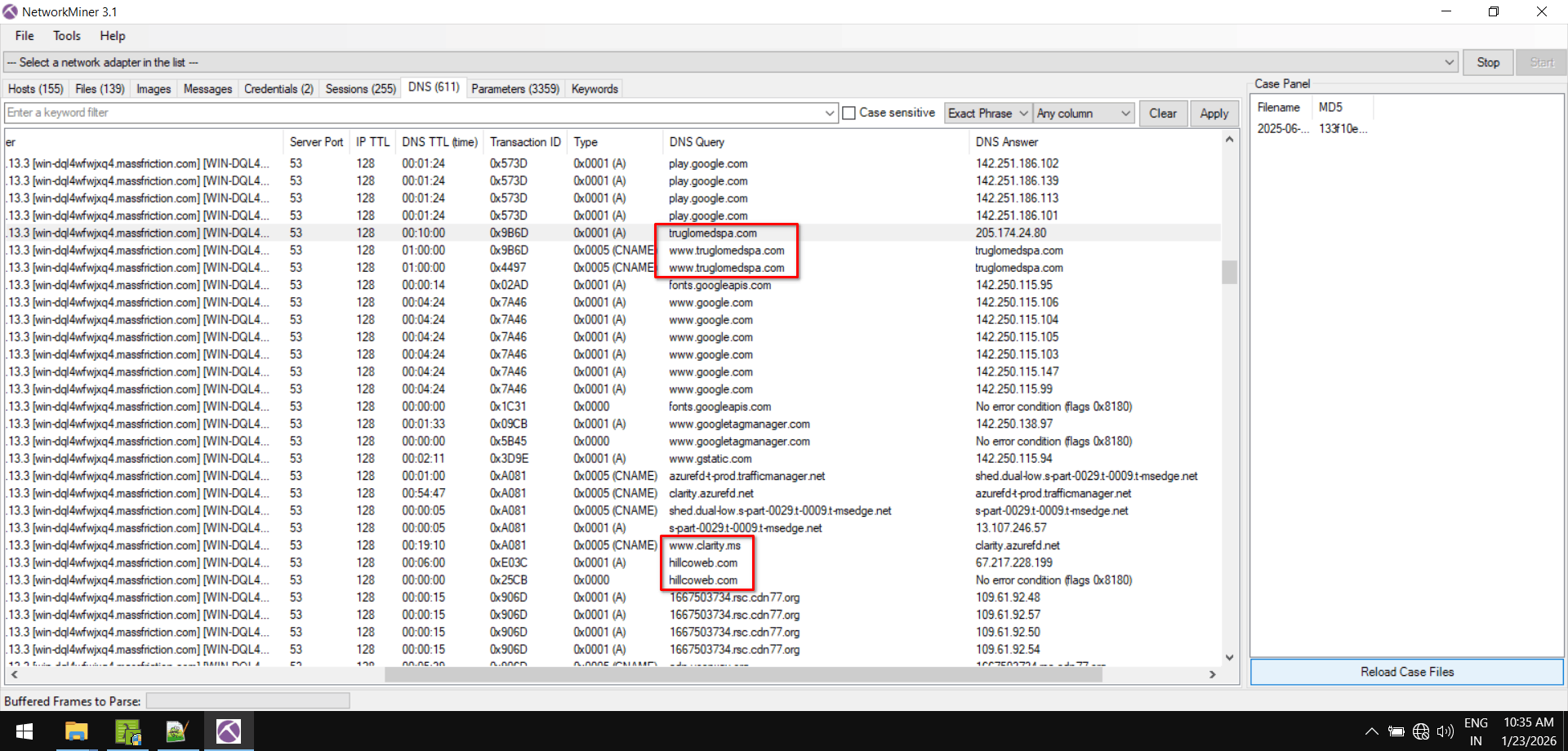Image resolution: width=1568 pixels, height=751 pixels.
Task: Open the Exact Phrase match dropdown
Action: pos(987,113)
